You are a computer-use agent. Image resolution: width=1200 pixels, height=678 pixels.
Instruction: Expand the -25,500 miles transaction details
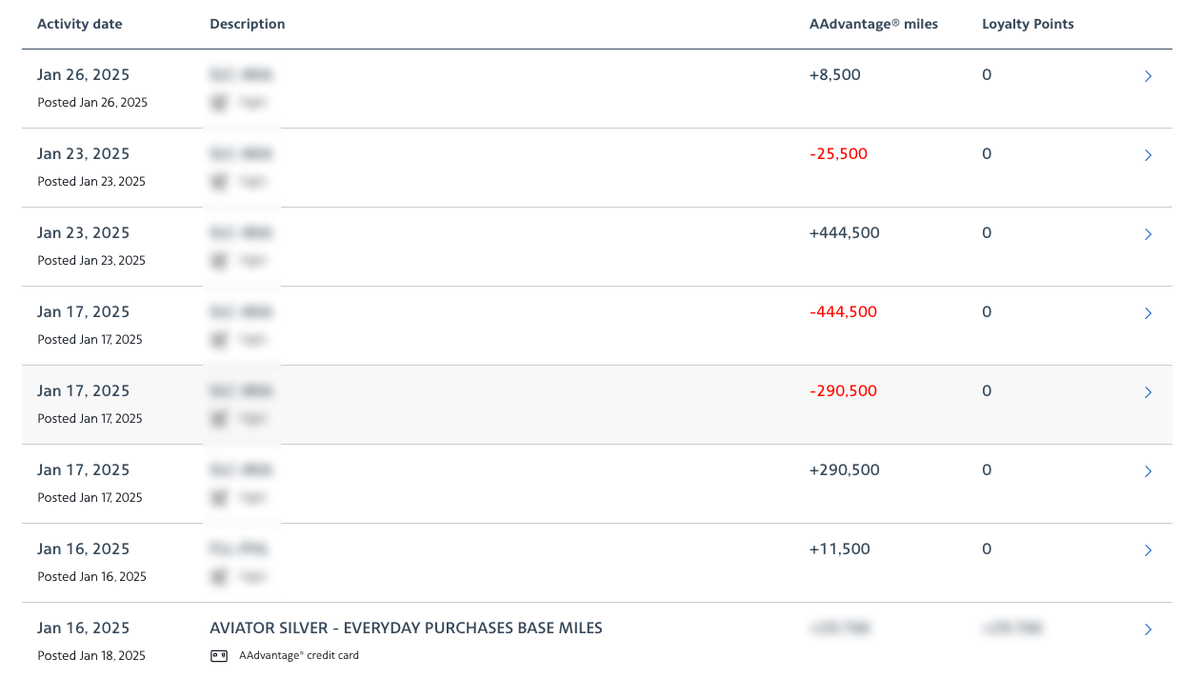point(1148,155)
